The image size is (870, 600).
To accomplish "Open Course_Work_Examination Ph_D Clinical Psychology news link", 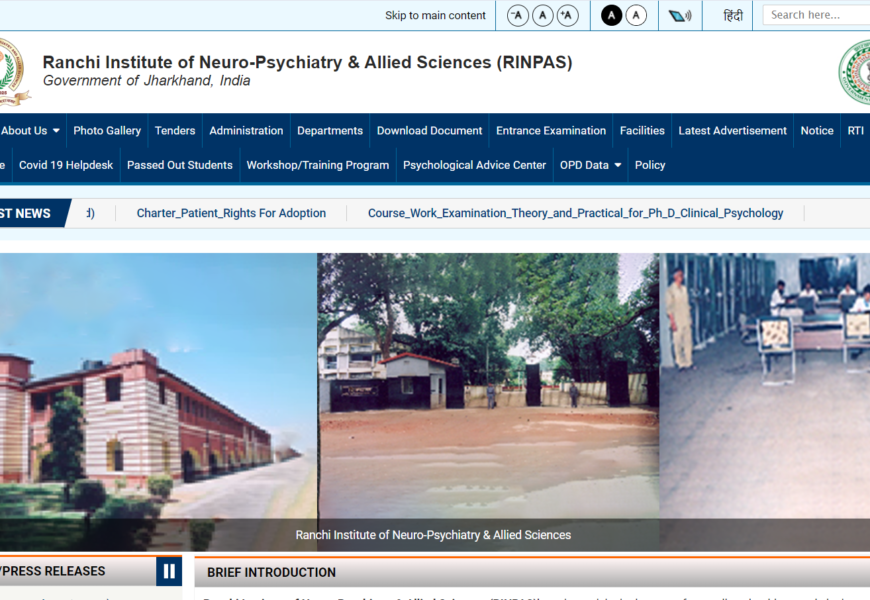I will 575,213.
